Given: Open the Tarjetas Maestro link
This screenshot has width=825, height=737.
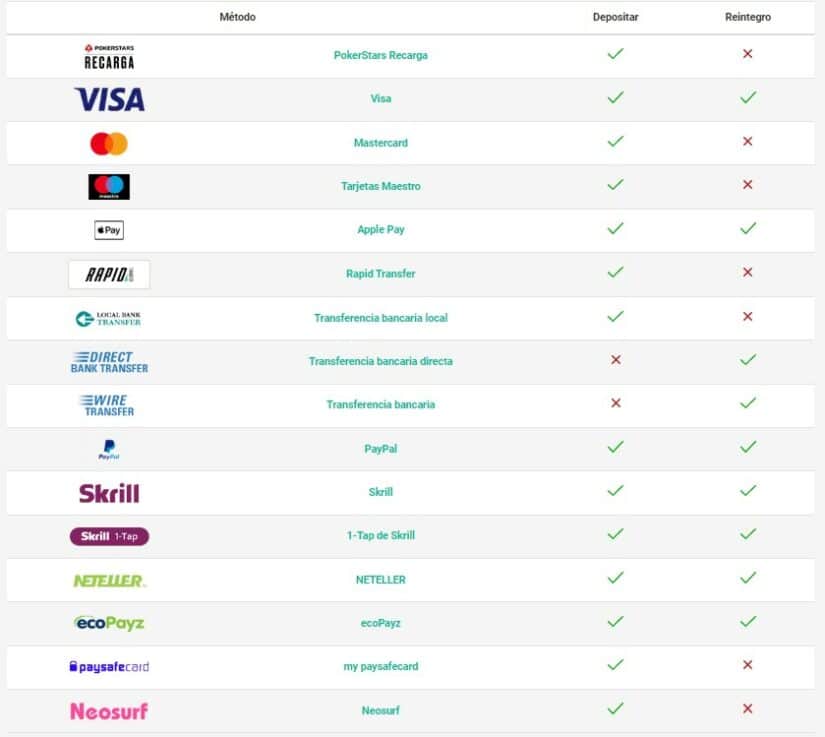Looking at the screenshot, I should pos(380,186).
